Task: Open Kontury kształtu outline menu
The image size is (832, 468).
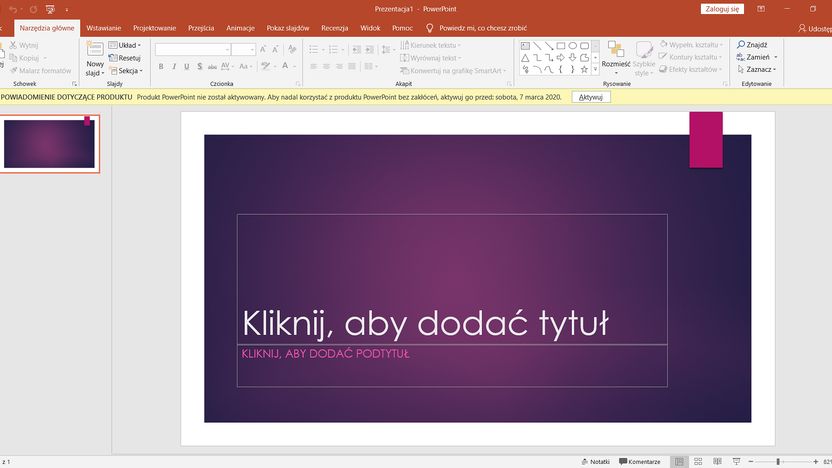Action: click(x=689, y=57)
